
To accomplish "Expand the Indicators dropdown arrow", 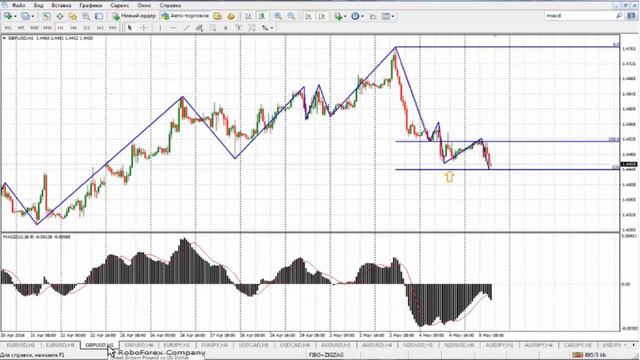I will point(345,16).
